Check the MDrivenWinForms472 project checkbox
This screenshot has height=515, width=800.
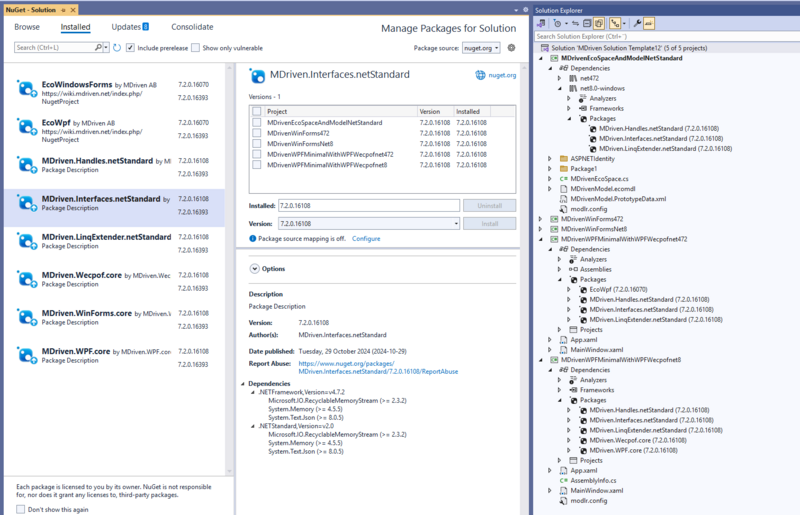[x=258, y=133]
